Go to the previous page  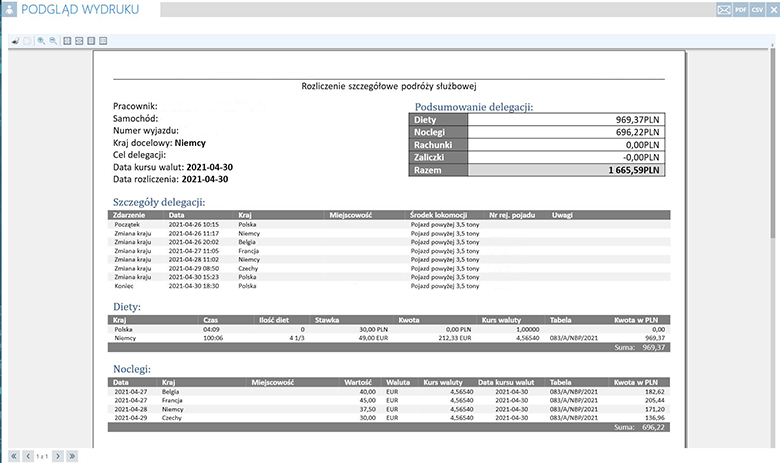tap(27, 455)
